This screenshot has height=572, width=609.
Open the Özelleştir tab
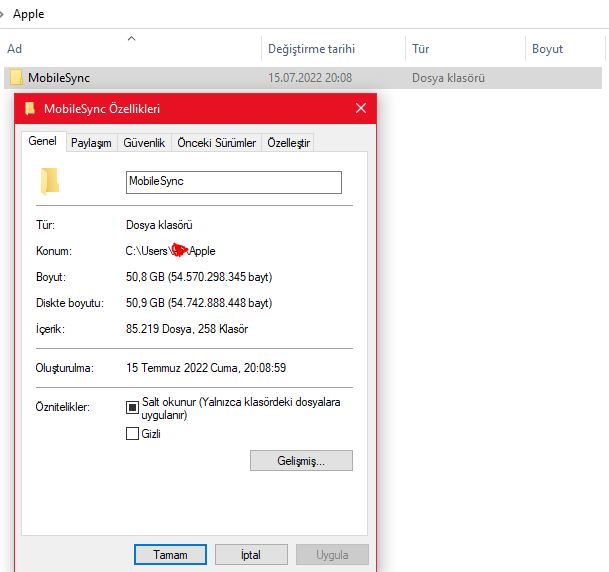[x=288, y=143]
